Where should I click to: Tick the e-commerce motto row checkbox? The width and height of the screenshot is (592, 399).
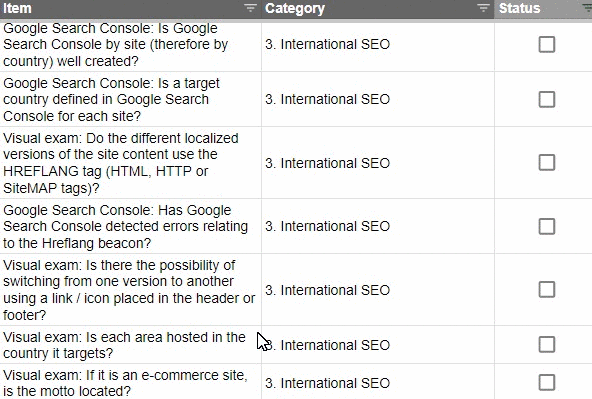(x=546, y=382)
